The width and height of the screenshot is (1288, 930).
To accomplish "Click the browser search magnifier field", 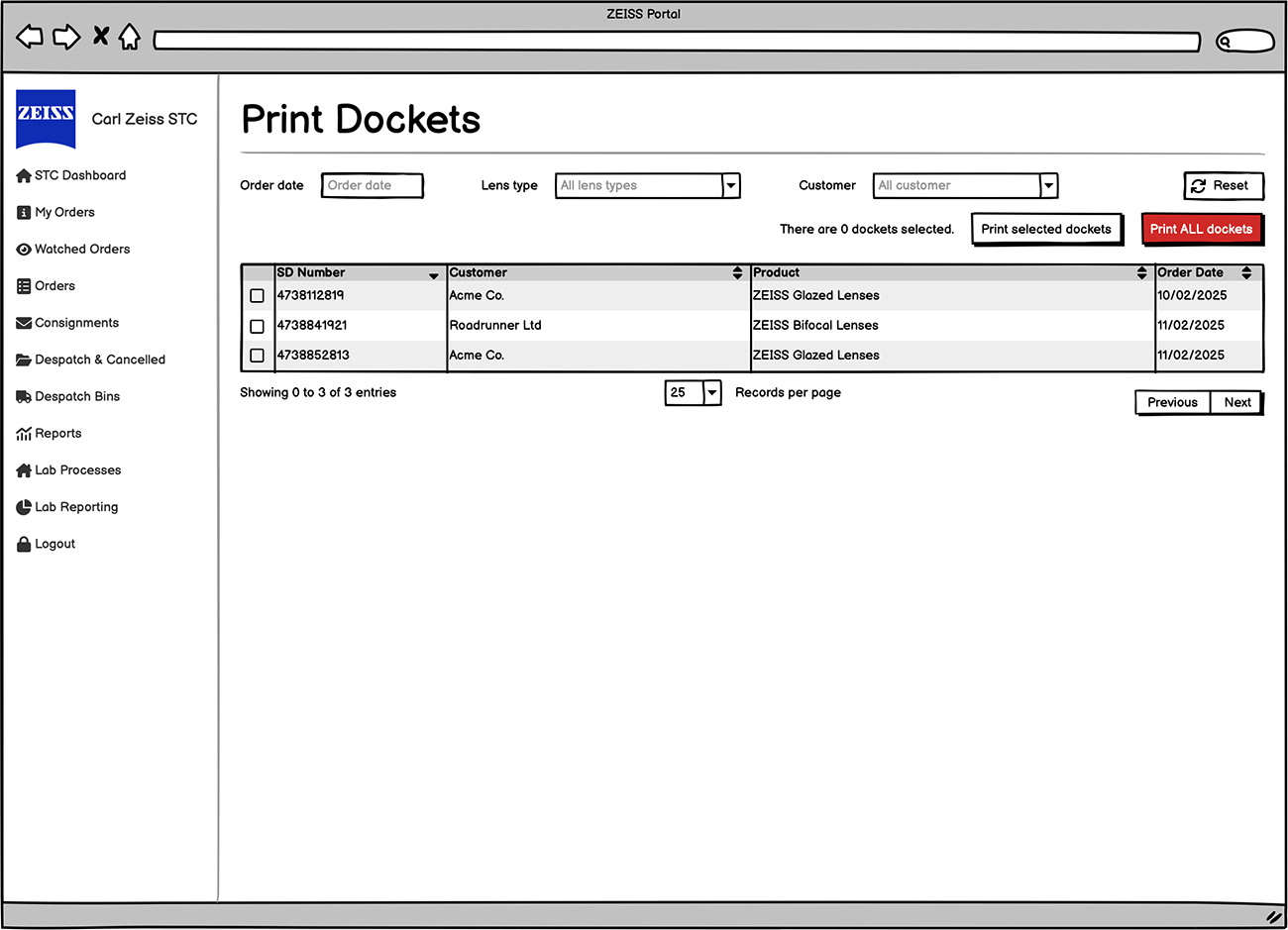I will click(1245, 41).
